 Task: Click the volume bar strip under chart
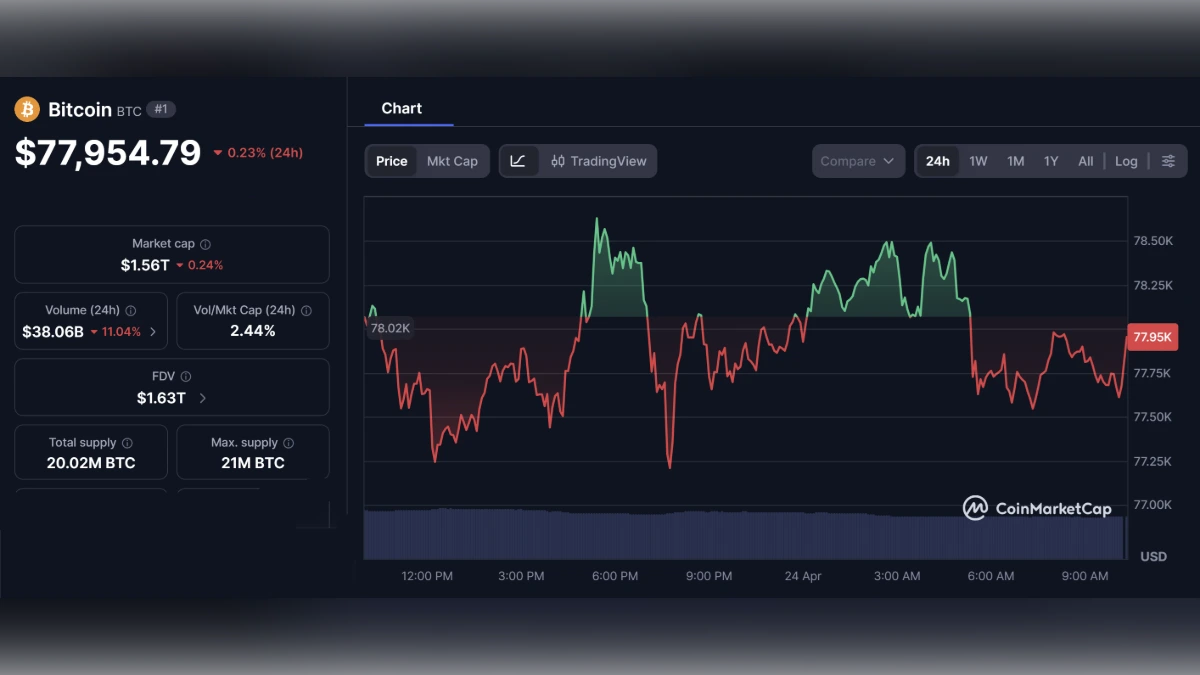coord(744,535)
